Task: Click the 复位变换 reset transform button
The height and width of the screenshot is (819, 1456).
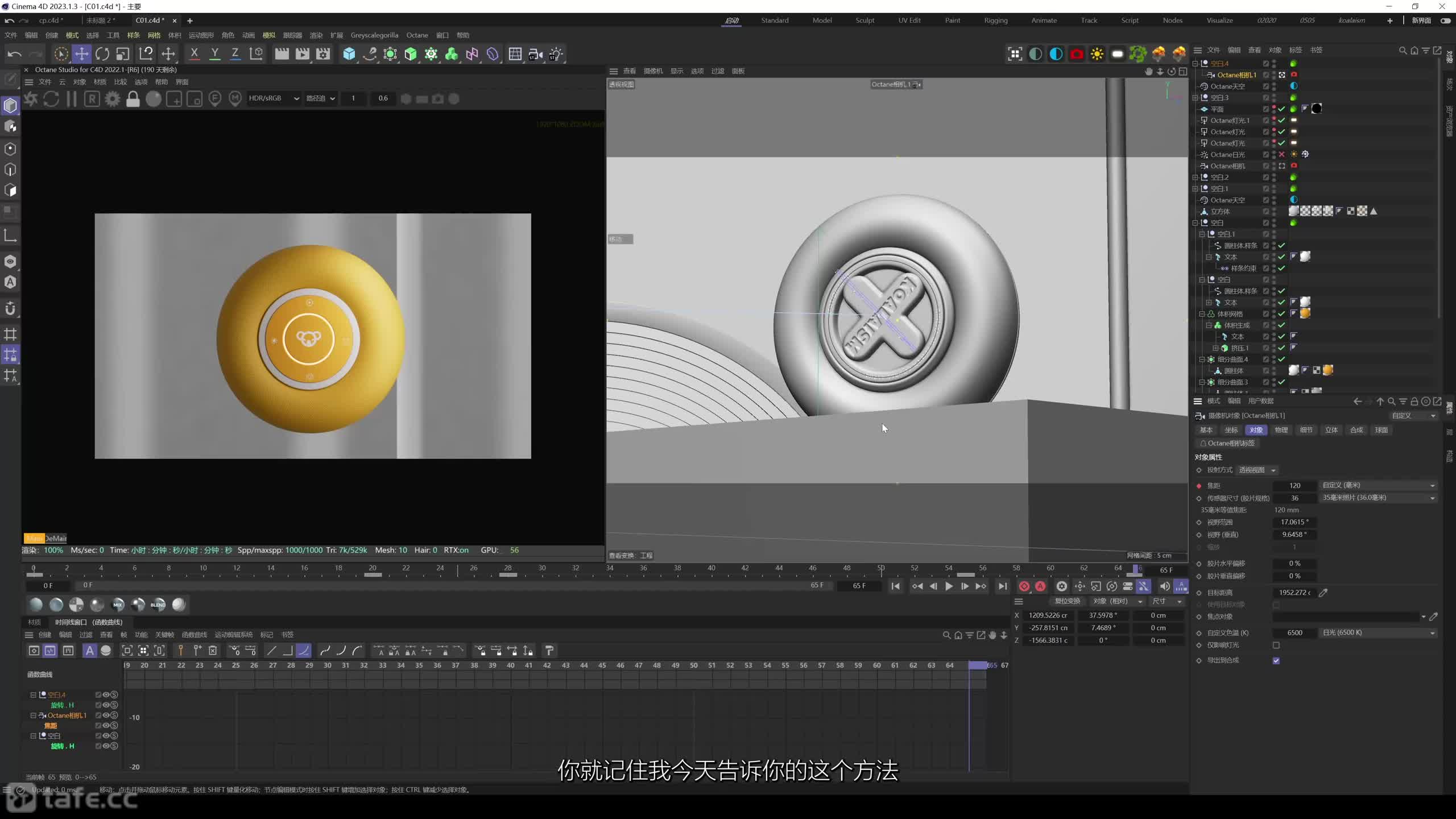Action: [1068, 601]
